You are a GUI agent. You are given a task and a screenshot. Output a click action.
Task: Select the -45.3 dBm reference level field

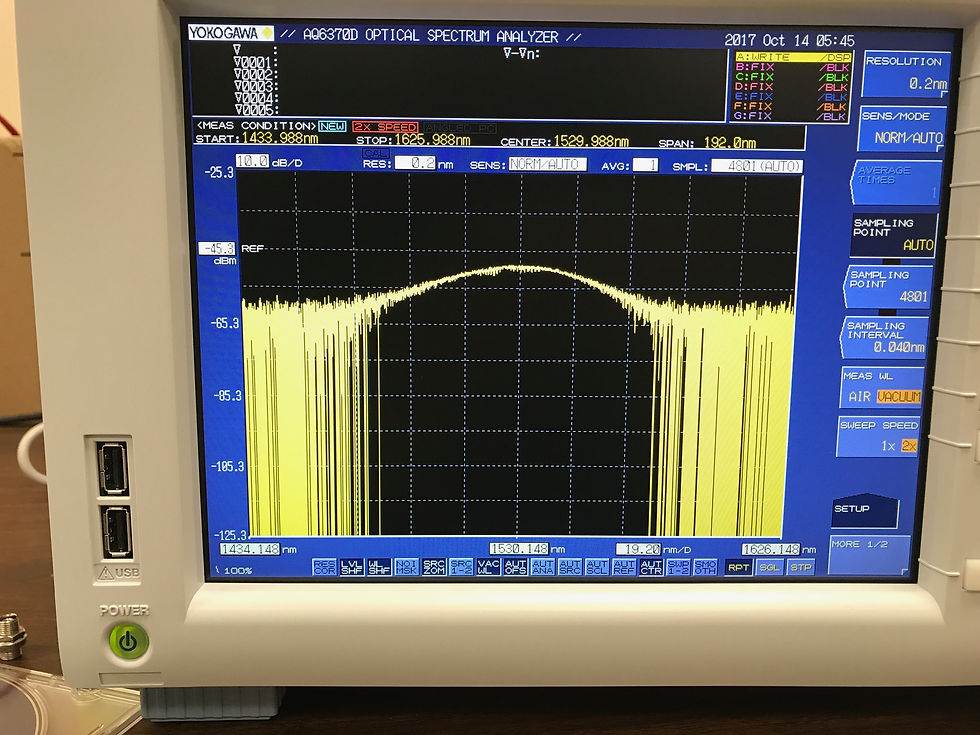click(216, 248)
